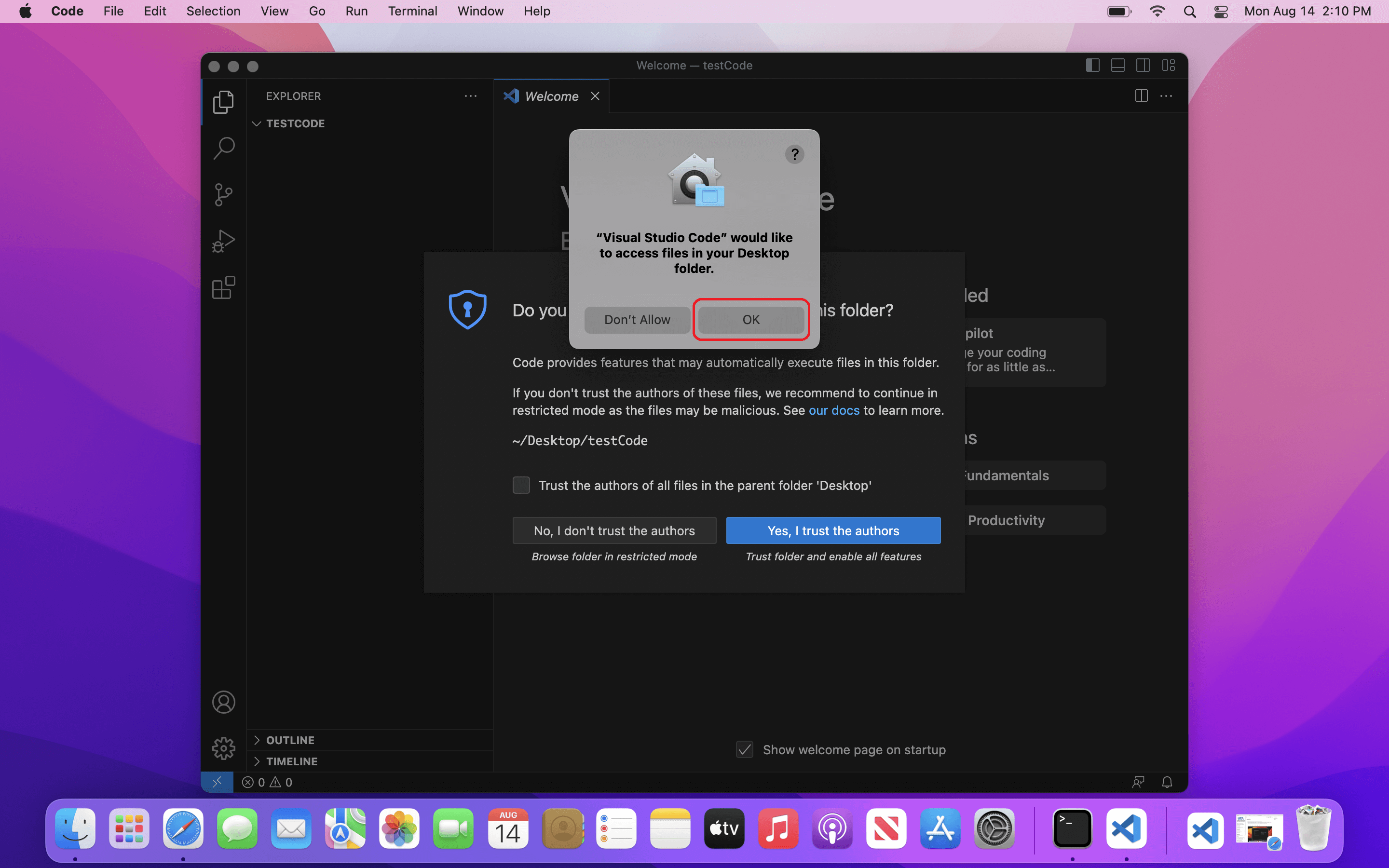Open the Run and Debug view
The image size is (1389, 868).
point(223,241)
